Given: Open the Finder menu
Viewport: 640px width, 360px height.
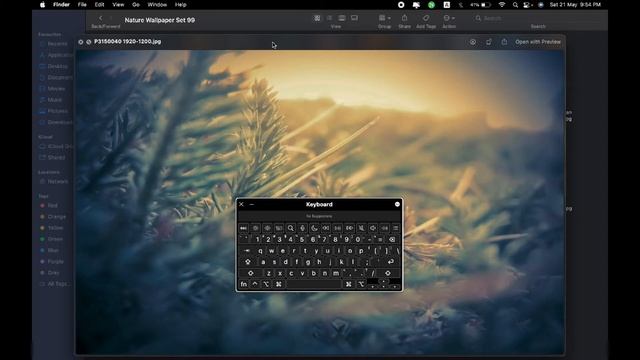Looking at the screenshot, I should point(61,5).
